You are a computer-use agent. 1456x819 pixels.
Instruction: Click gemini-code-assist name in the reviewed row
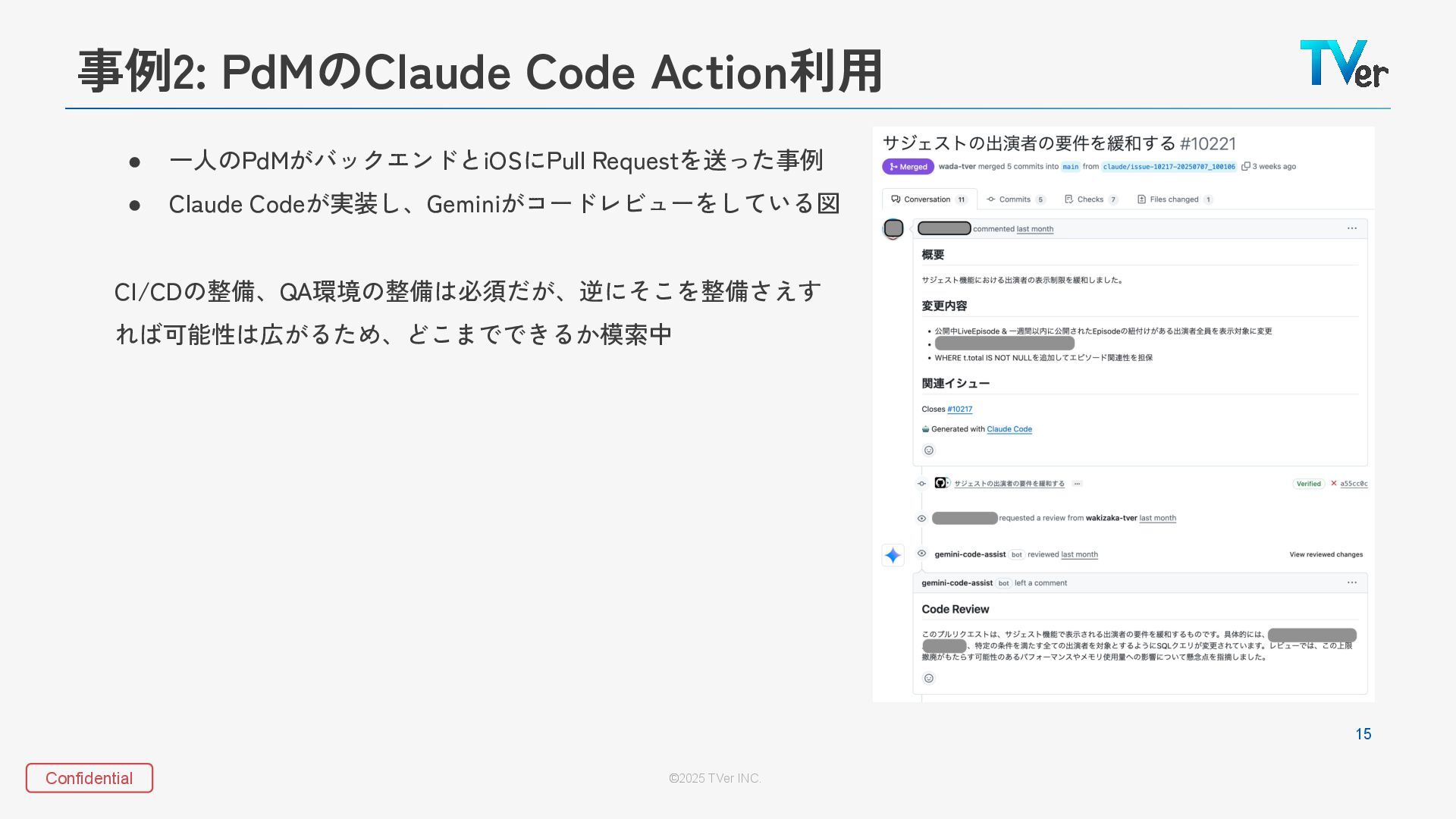(970, 554)
